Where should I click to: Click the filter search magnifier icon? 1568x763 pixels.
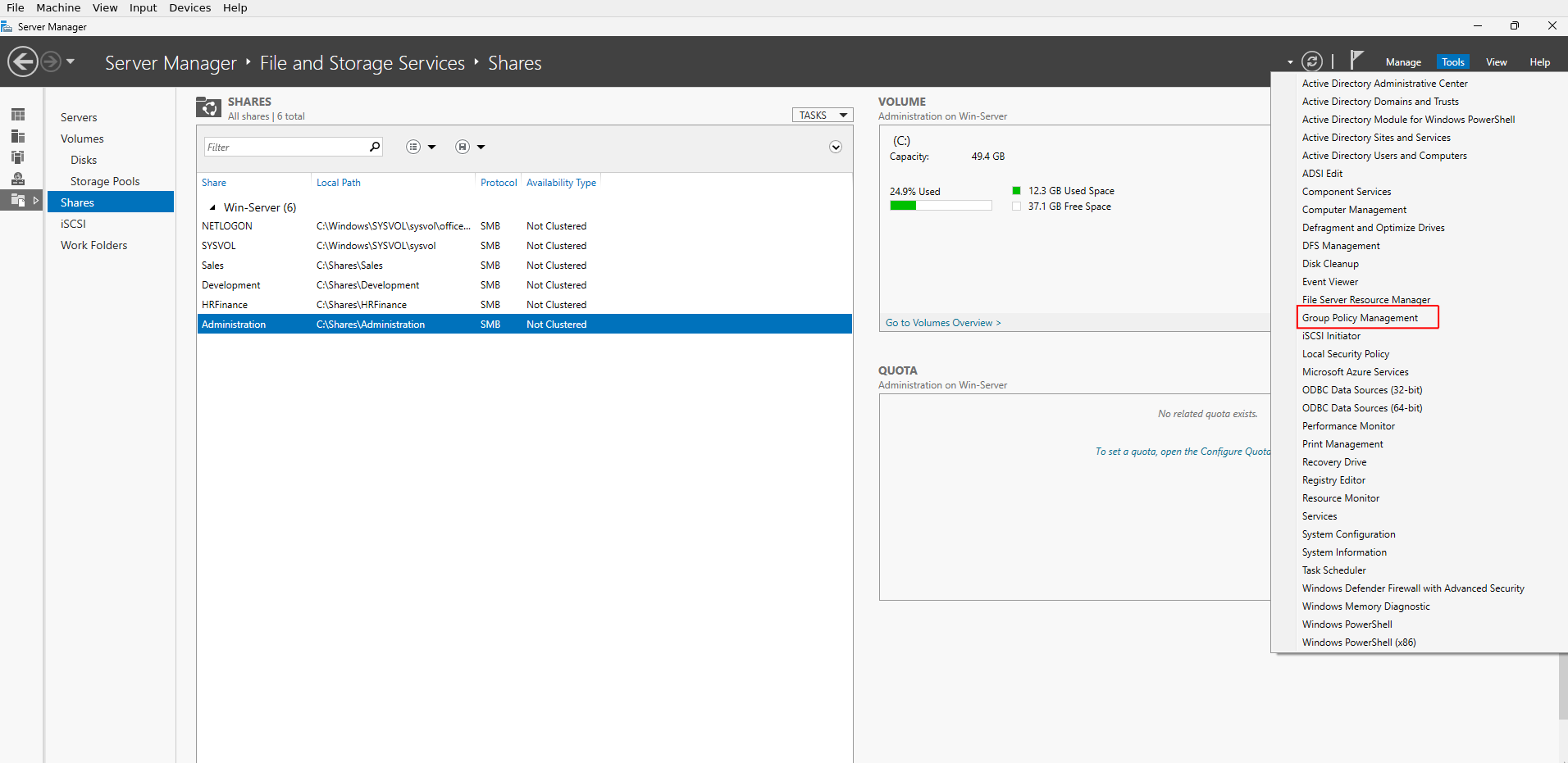point(375,147)
